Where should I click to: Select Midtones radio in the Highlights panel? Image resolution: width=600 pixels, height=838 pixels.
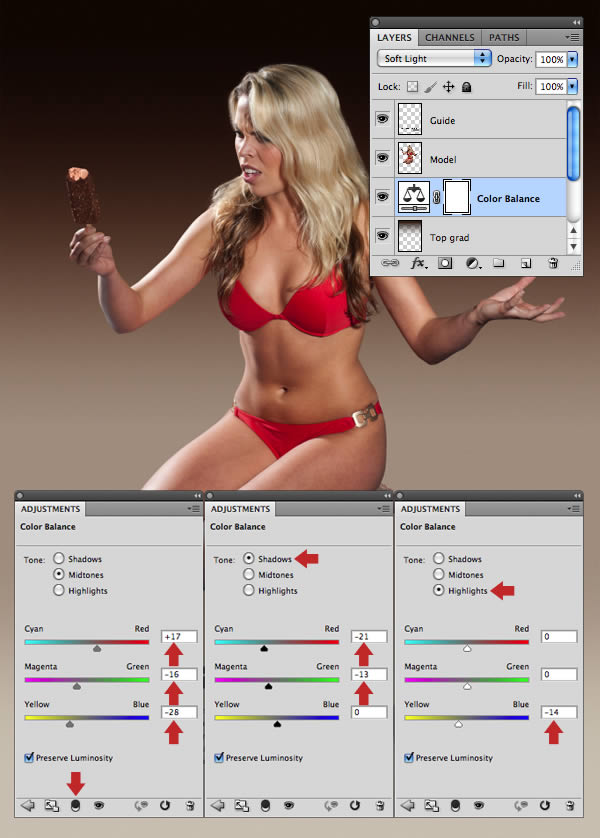tap(439, 574)
